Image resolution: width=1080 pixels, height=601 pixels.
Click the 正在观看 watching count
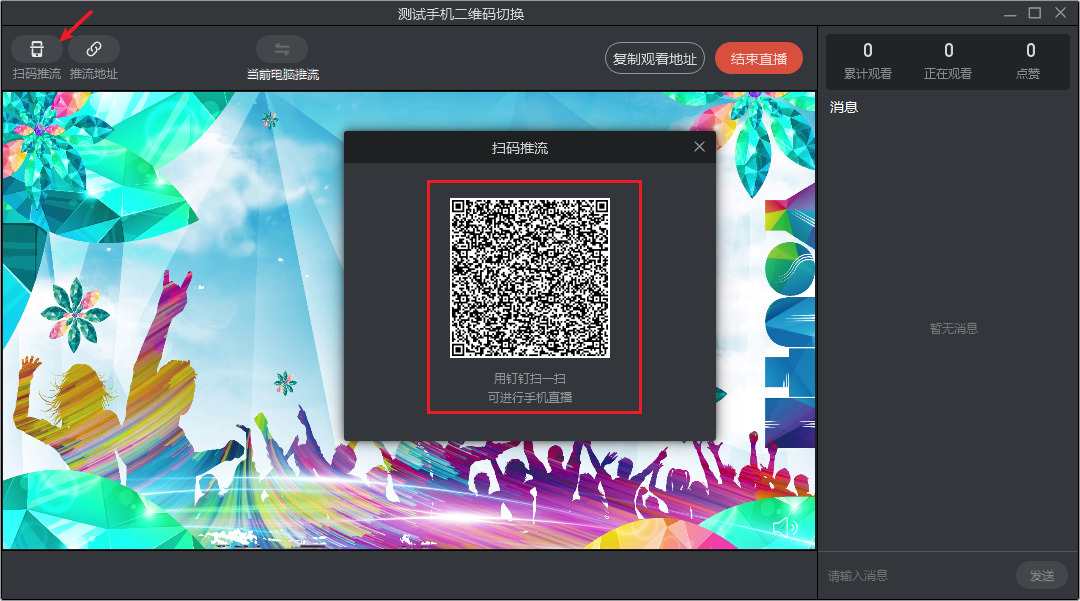click(948, 61)
